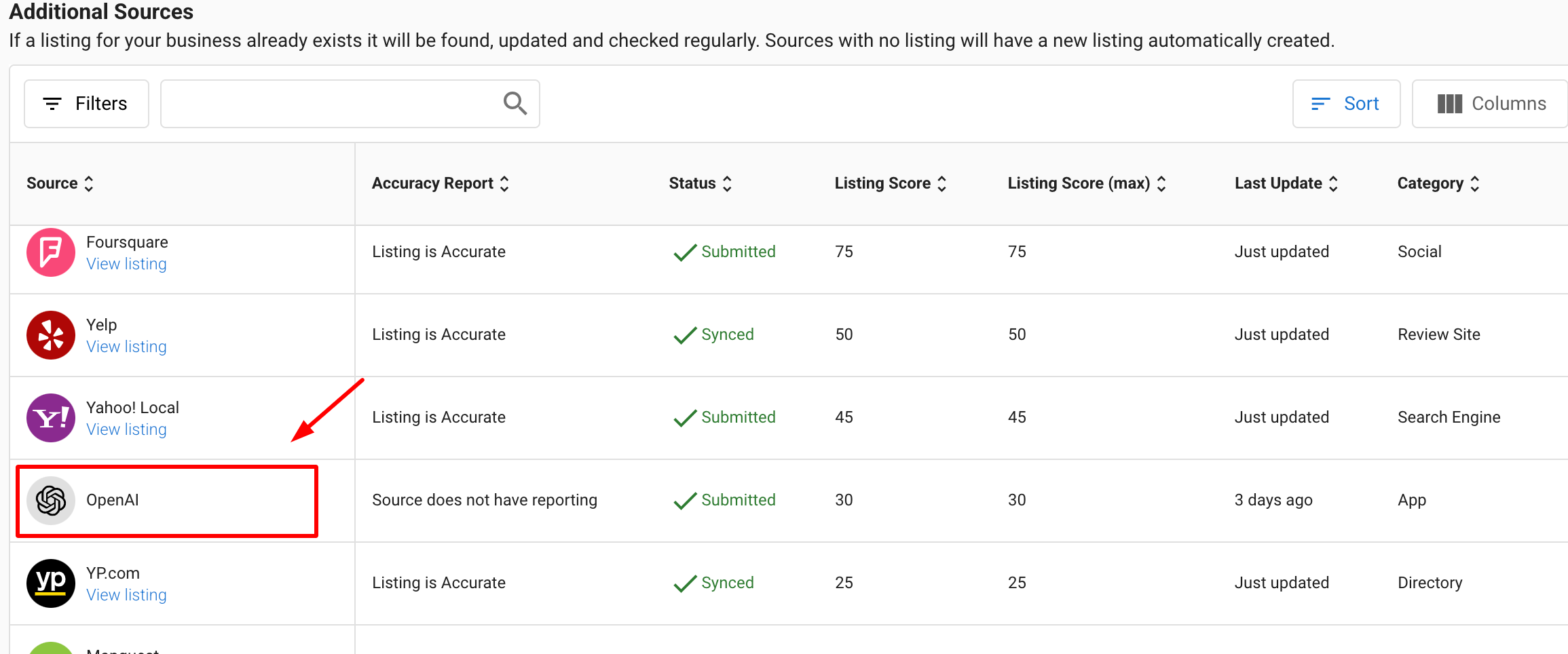This screenshot has width=1568, height=654.
Task: Open the Filters panel
Action: [86, 104]
